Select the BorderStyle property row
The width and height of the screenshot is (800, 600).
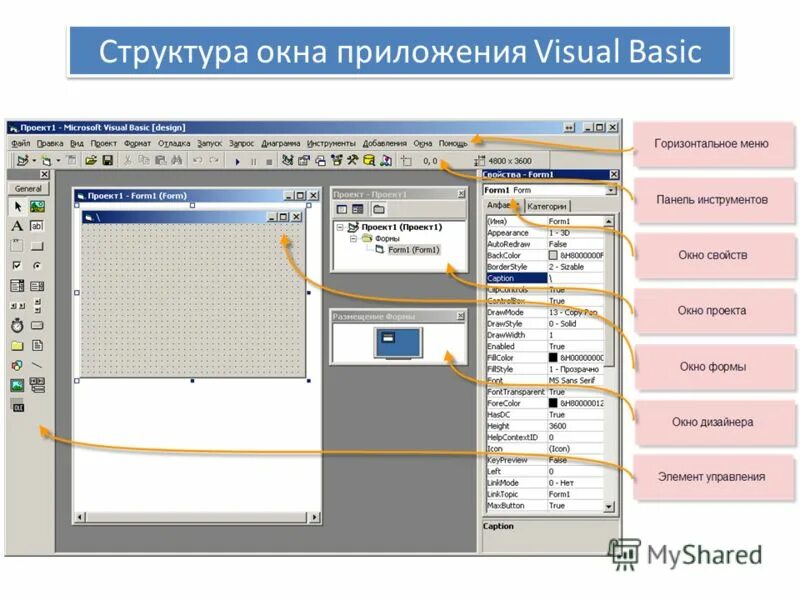[x=545, y=267]
